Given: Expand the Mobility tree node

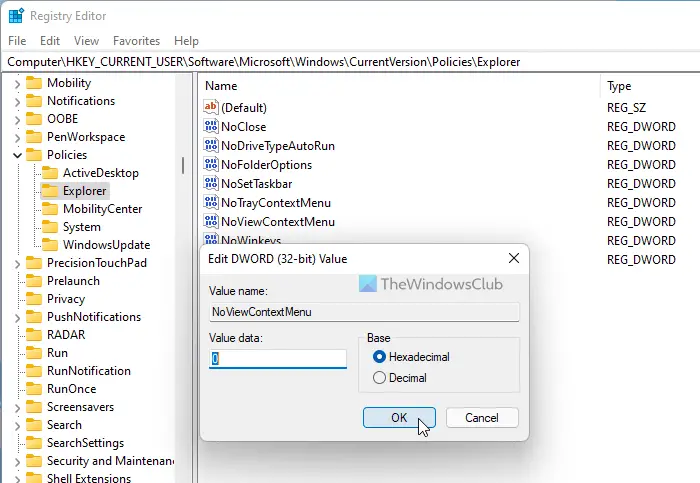Looking at the screenshot, I should pyautogui.click(x=17, y=84).
